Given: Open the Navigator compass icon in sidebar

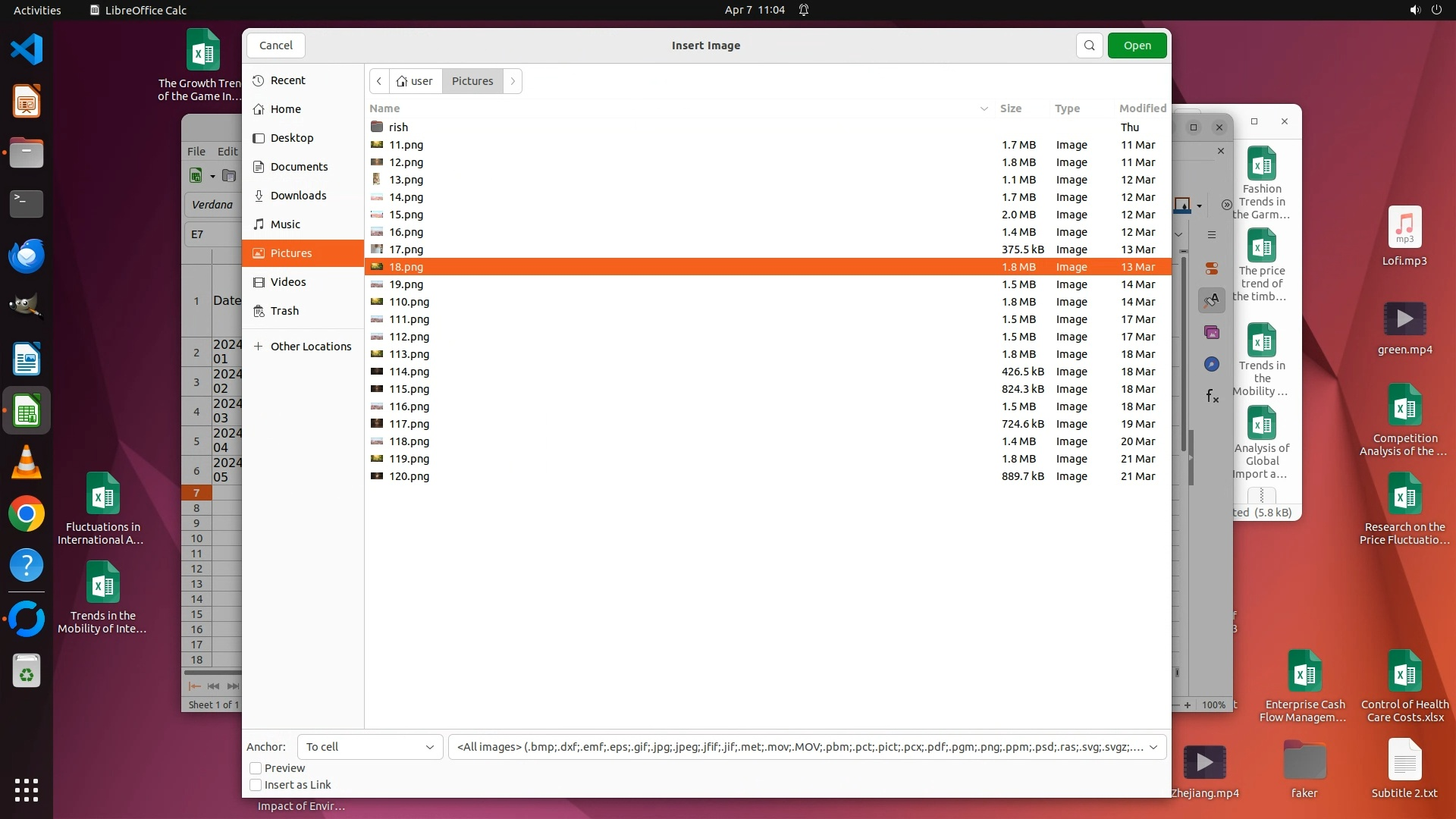Looking at the screenshot, I should (x=1212, y=364).
